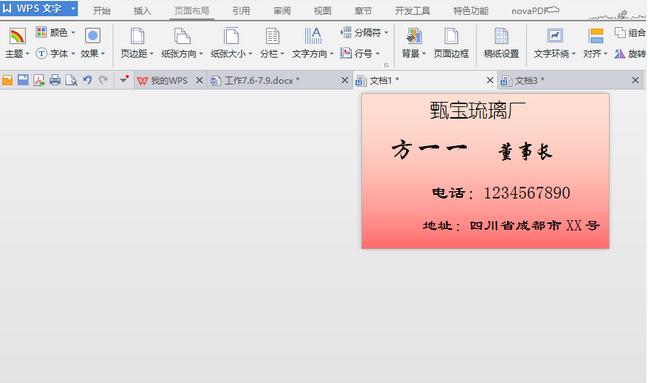
Task: Switch to the 文档3 document tab
Action: (x=522, y=80)
